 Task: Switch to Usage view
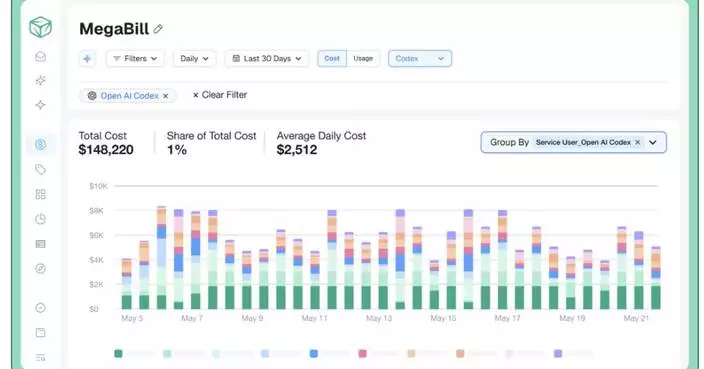coord(363,58)
